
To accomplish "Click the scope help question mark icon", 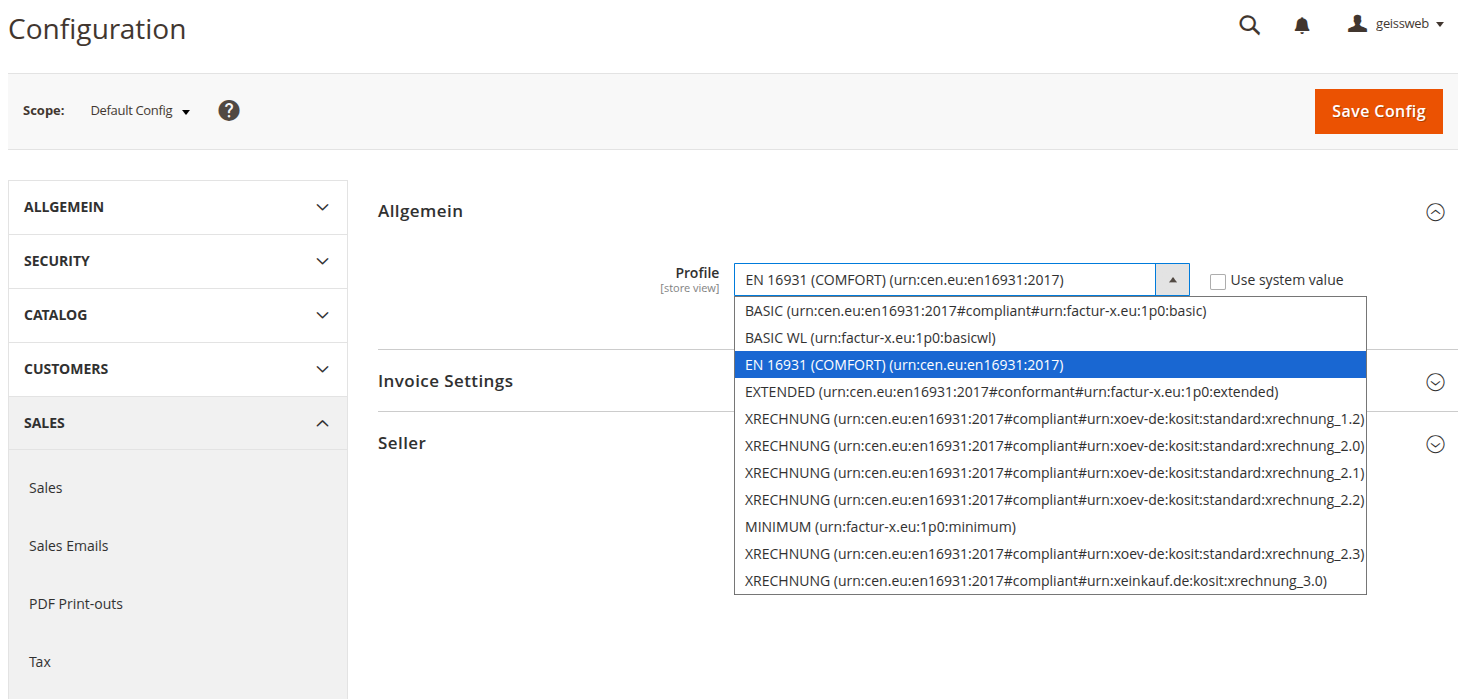I will coord(229,110).
